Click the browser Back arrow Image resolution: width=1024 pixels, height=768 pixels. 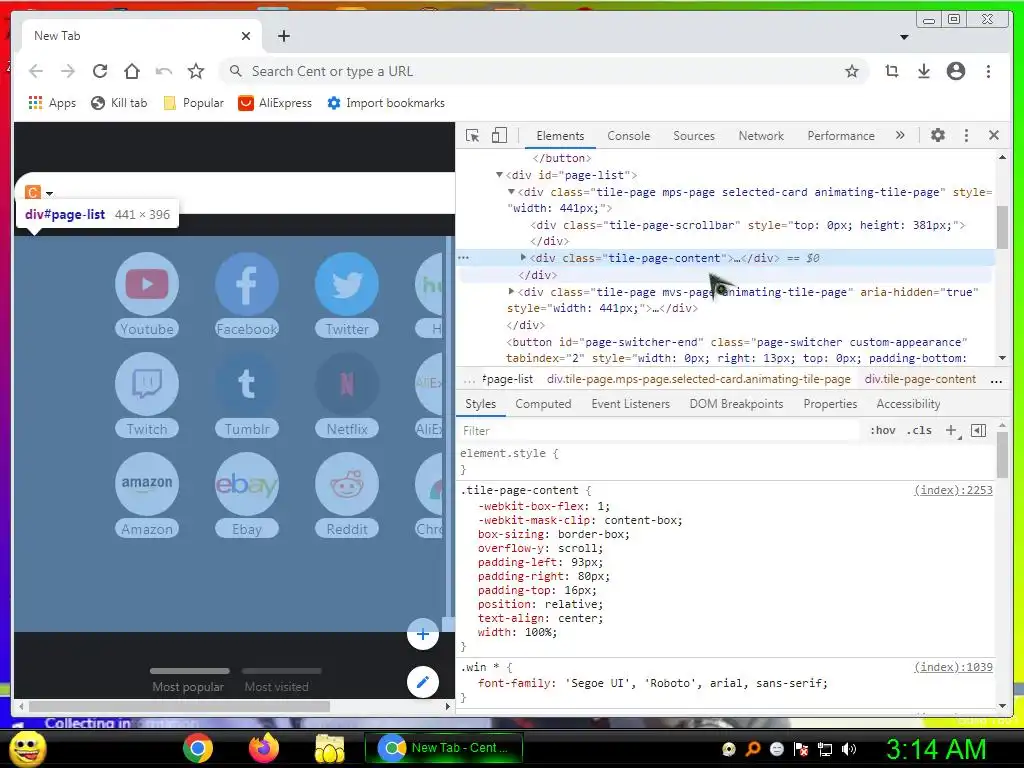pyautogui.click(x=36, y=71)
